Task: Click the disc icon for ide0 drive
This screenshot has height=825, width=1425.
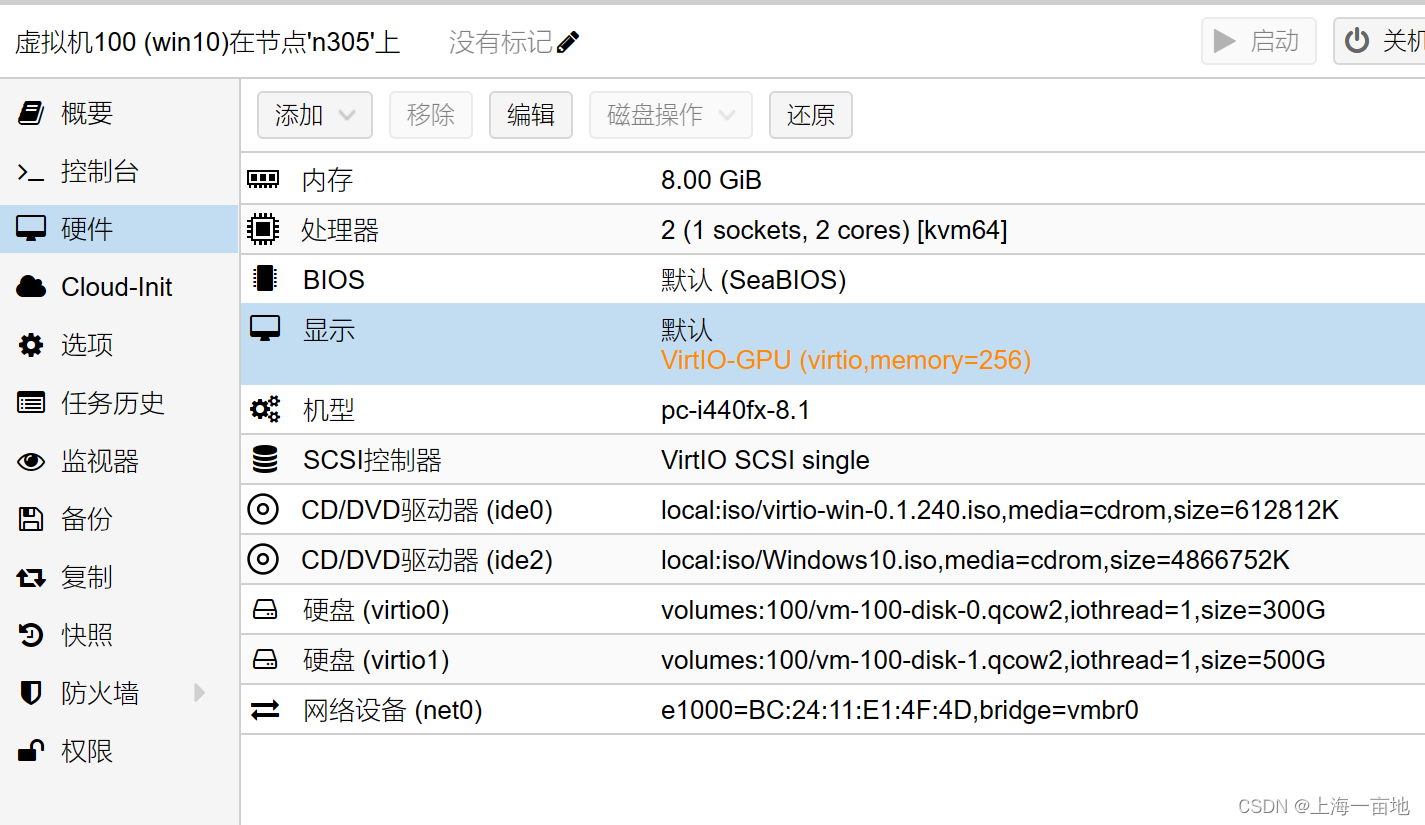Action: coord(263,510)
